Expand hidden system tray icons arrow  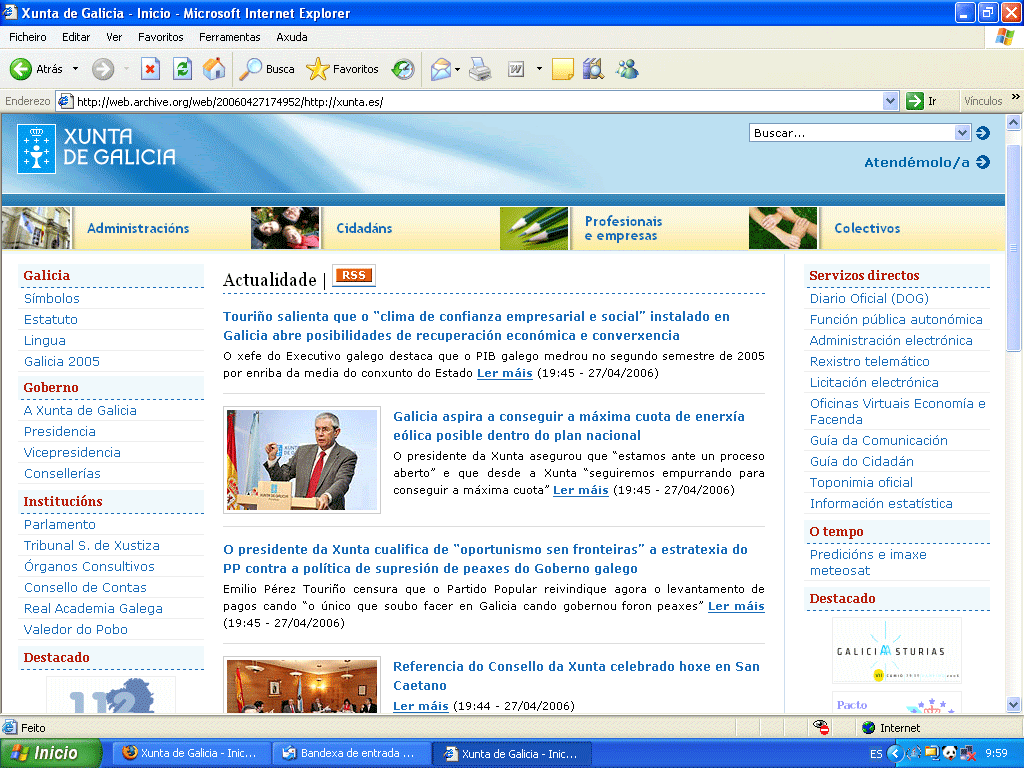[894, 753]
